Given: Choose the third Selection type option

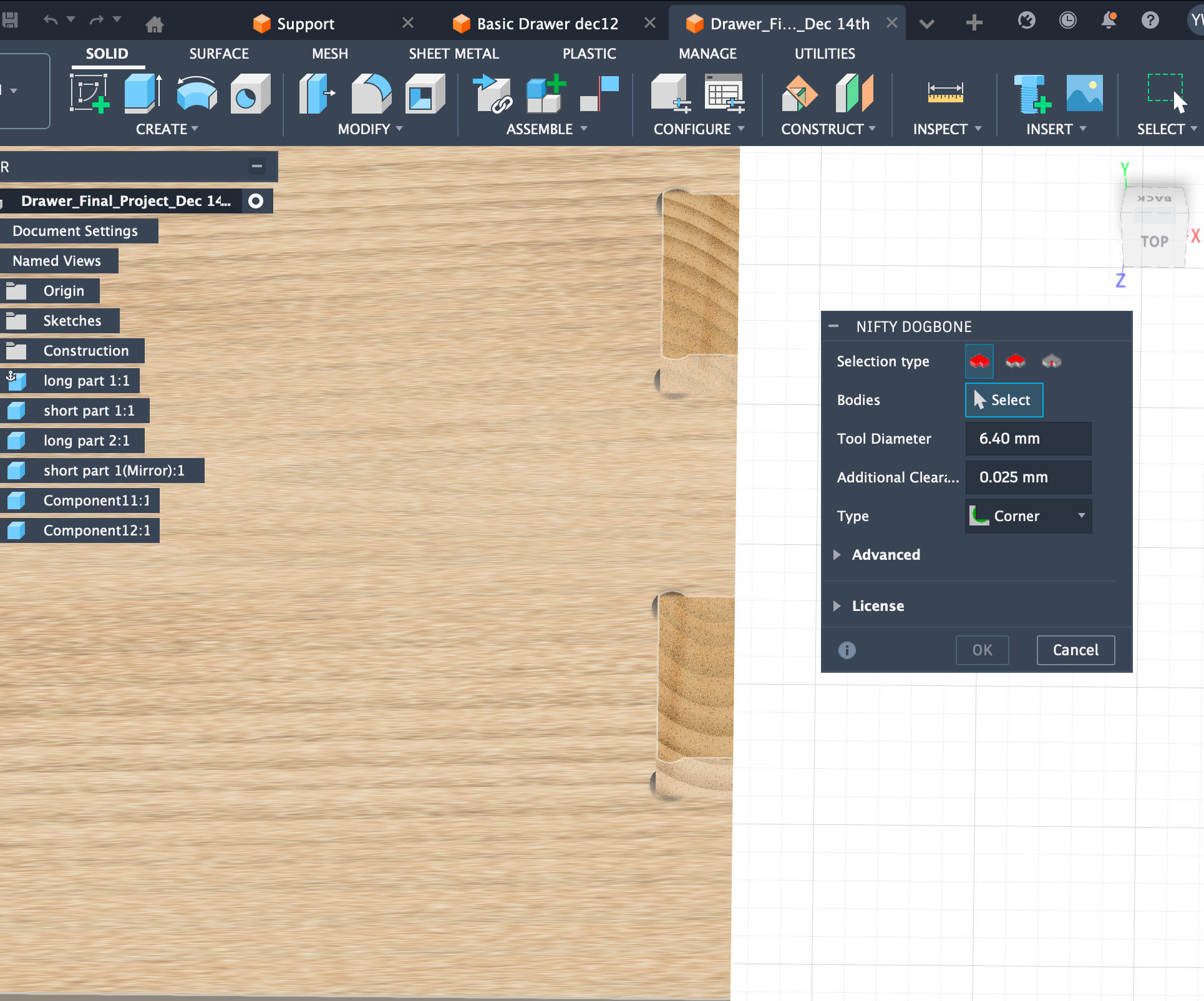Looking at the screenshot, I should pyautogui.click(x=1051, y=361).
